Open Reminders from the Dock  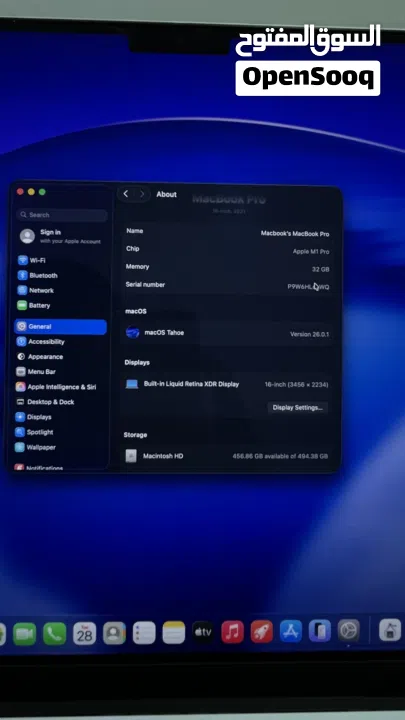point(144,633)
